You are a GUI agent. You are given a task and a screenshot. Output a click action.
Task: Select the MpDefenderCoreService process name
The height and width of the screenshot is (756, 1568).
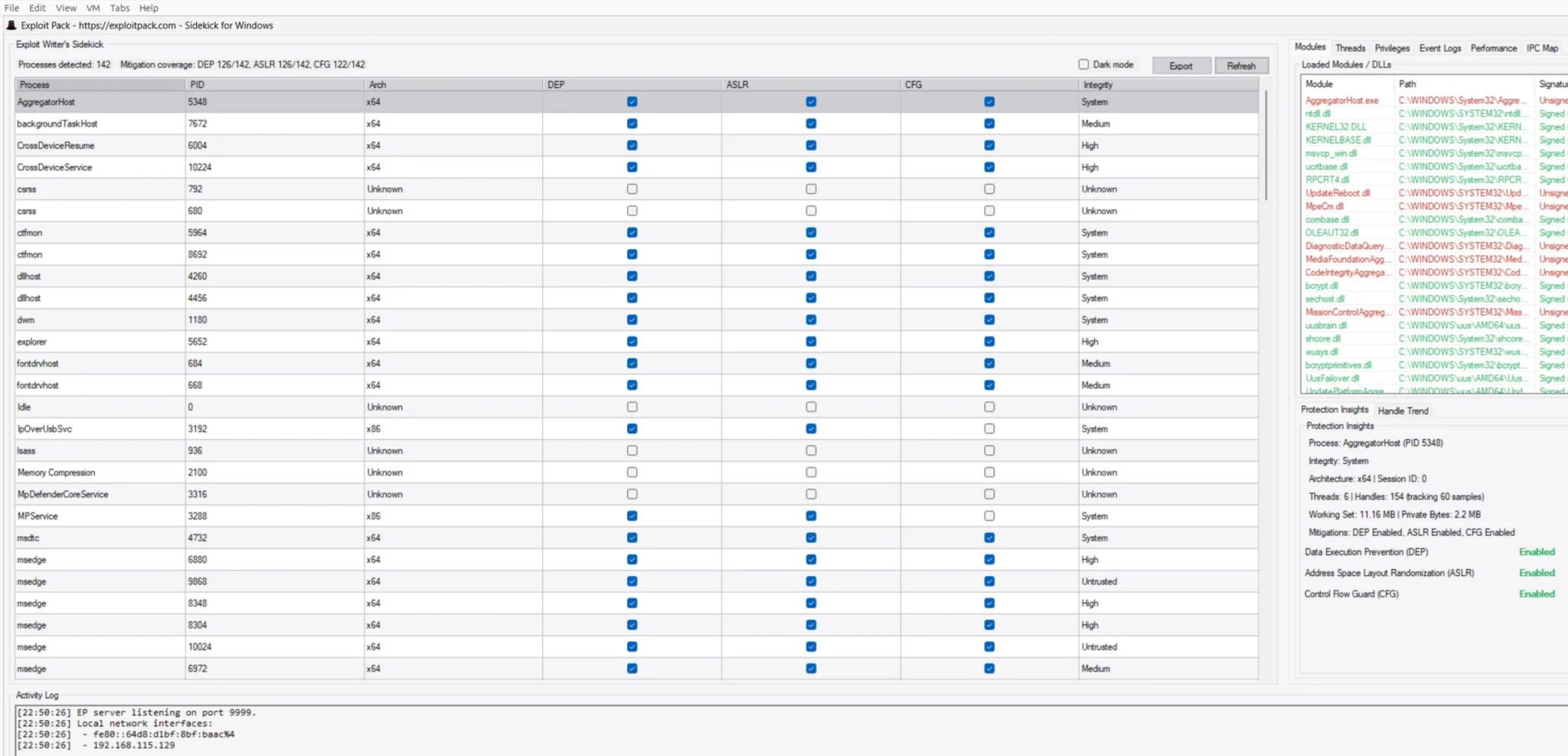coord(63,495)
